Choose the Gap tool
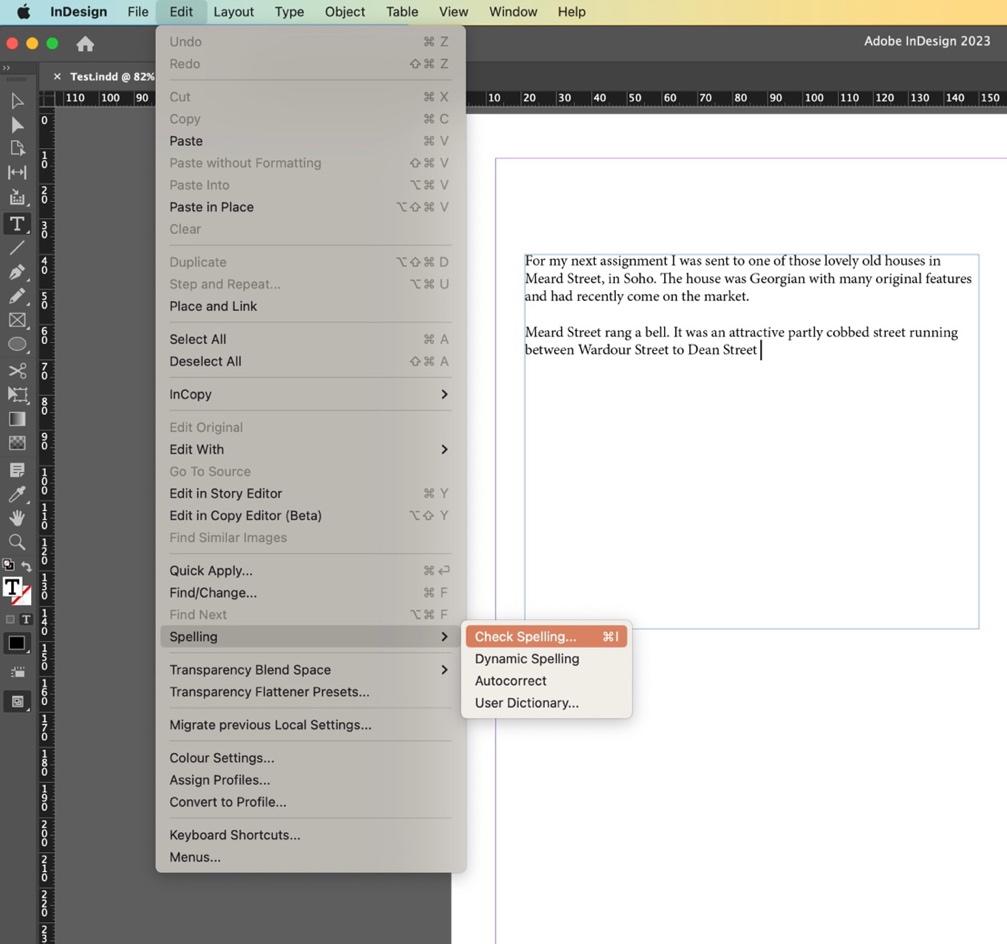1007x944 pixels. tap(17, 172)
